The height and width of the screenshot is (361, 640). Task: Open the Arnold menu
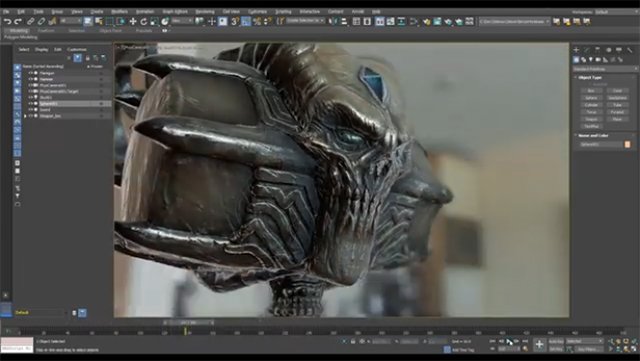[358, 11]
